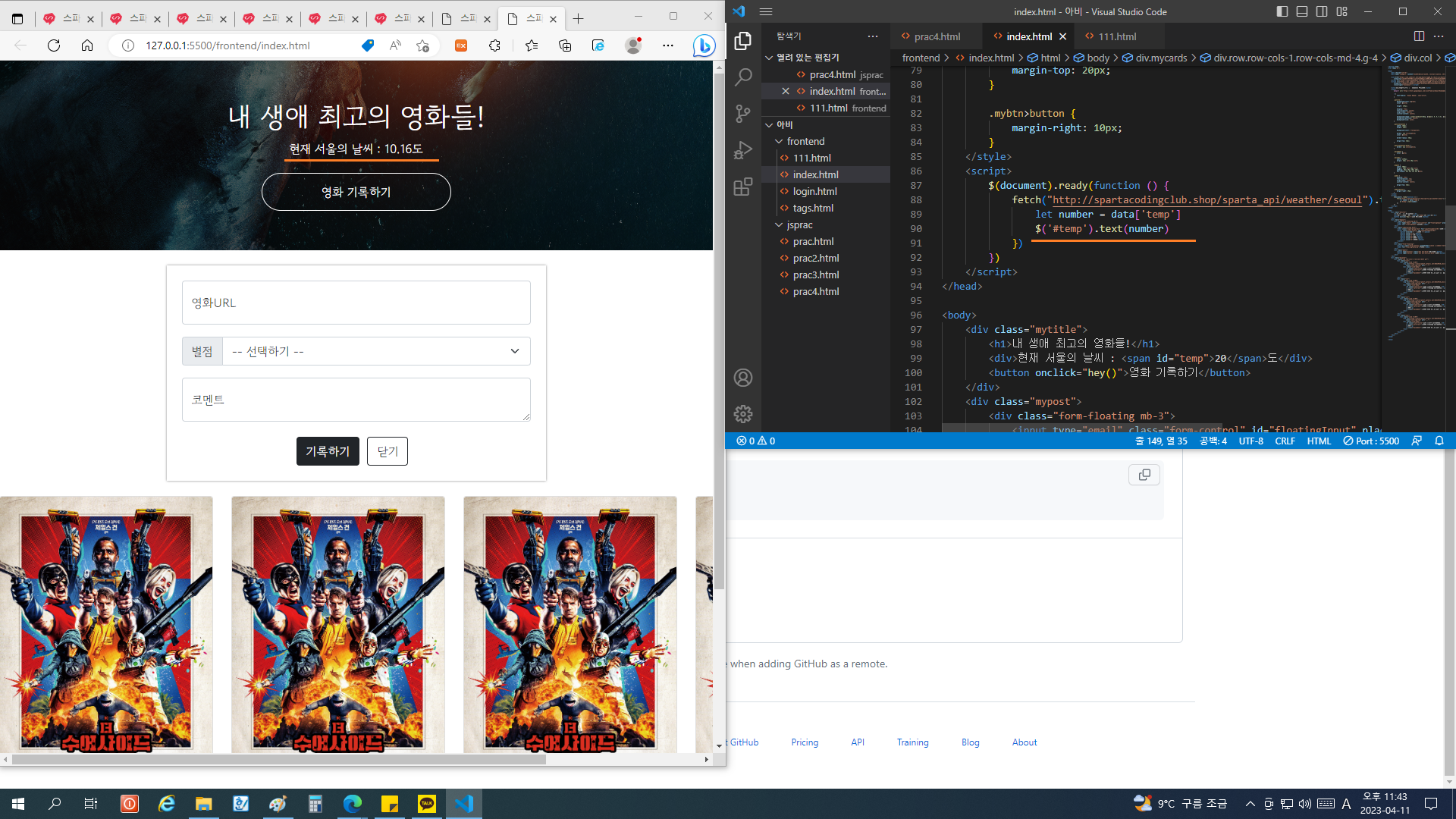
Task: Open File Explorer from the taskbar
Action: point(204,804)
